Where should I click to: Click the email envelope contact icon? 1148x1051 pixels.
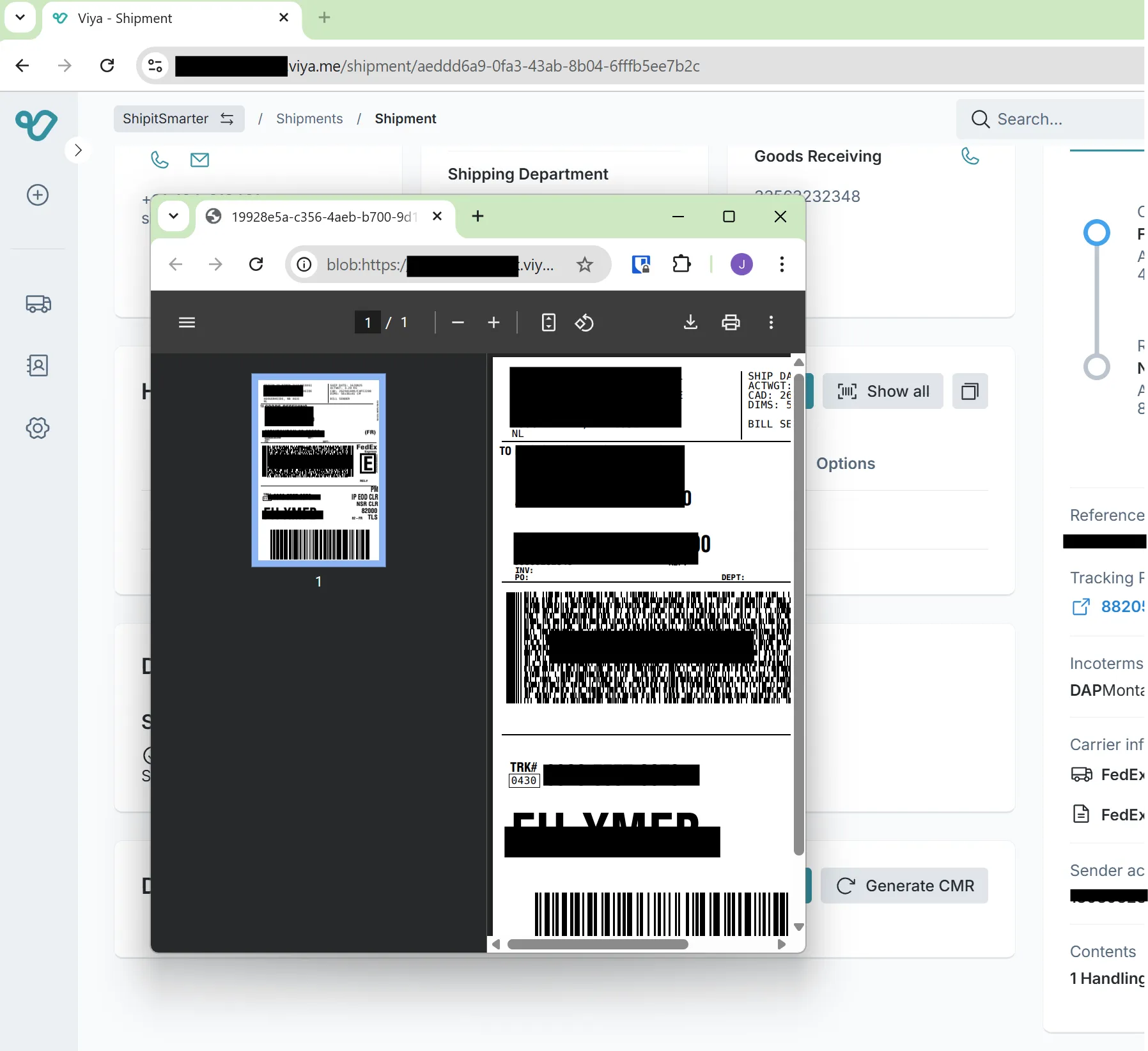(x=200, y=160)
